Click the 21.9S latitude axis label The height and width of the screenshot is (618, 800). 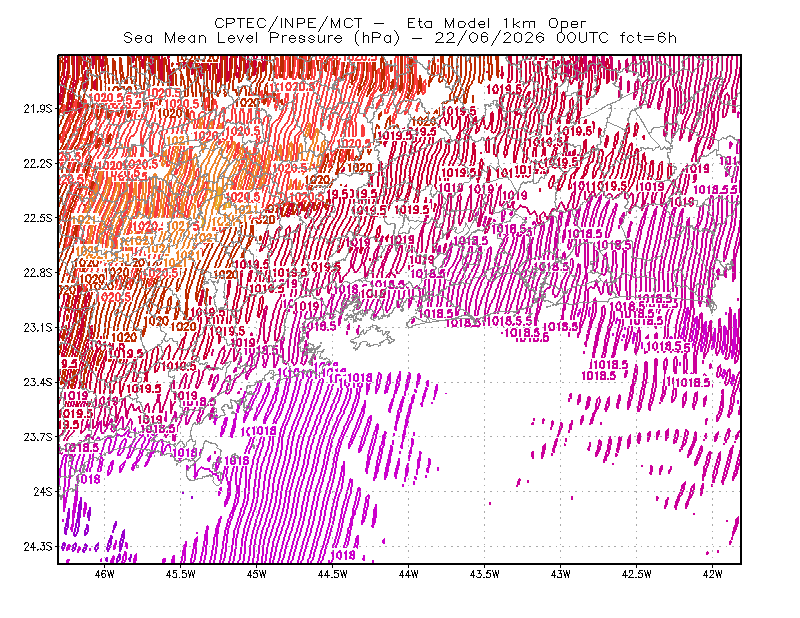37,109
